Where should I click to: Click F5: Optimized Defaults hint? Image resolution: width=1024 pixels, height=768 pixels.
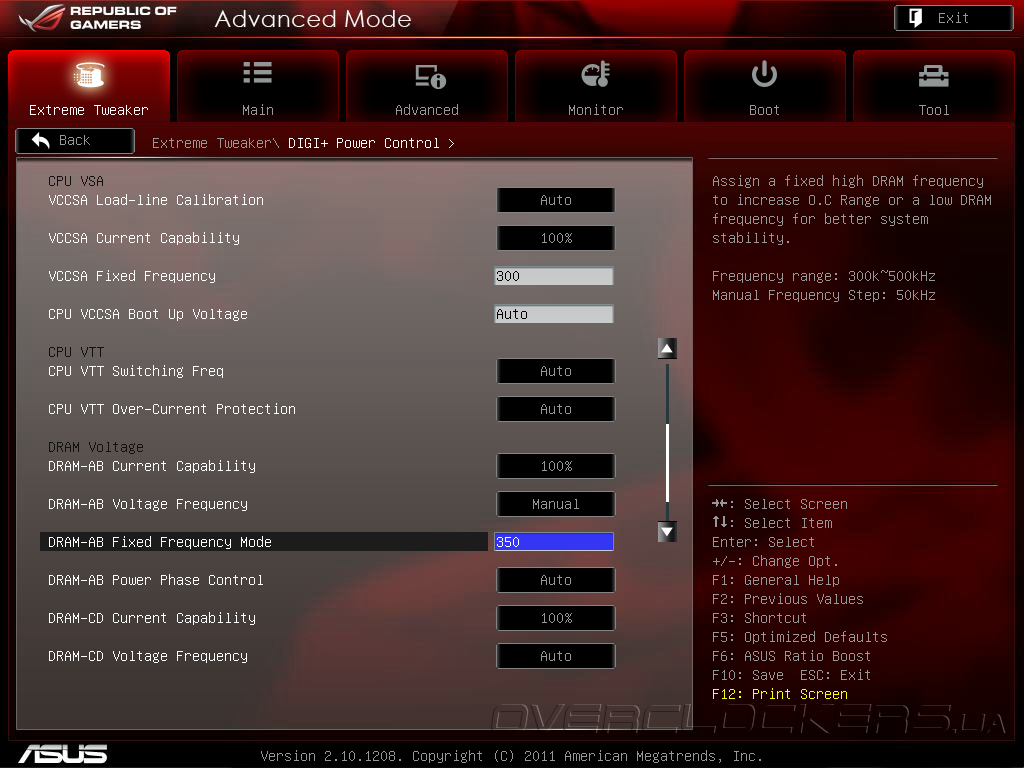pyautogui.click(x=799, y=637)
